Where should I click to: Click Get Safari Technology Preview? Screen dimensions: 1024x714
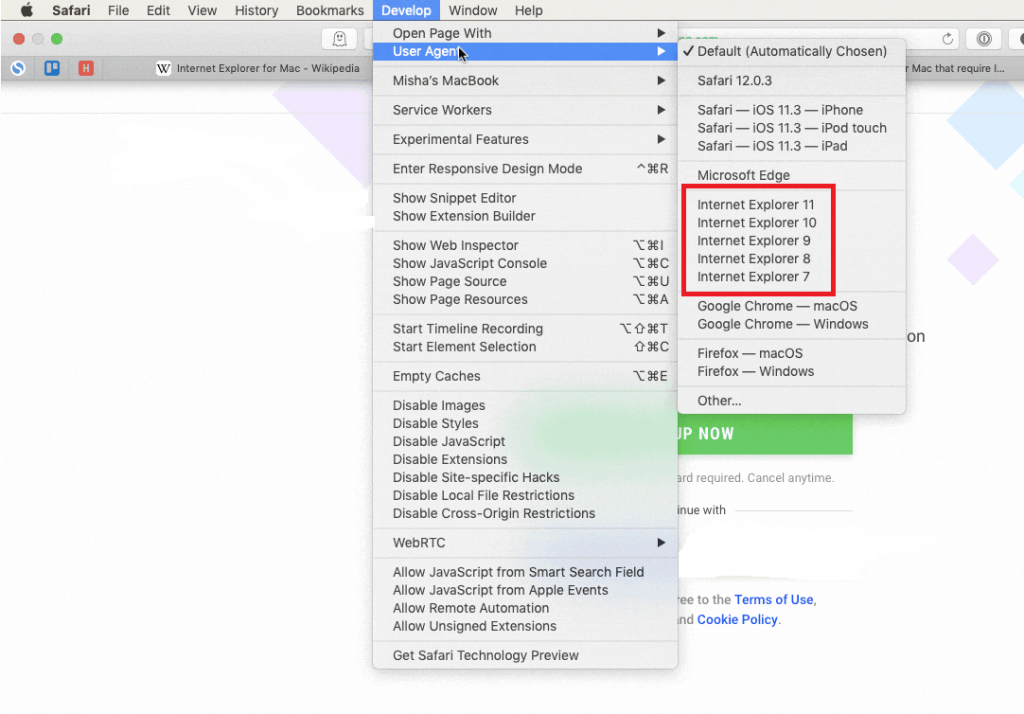(525, 656)
